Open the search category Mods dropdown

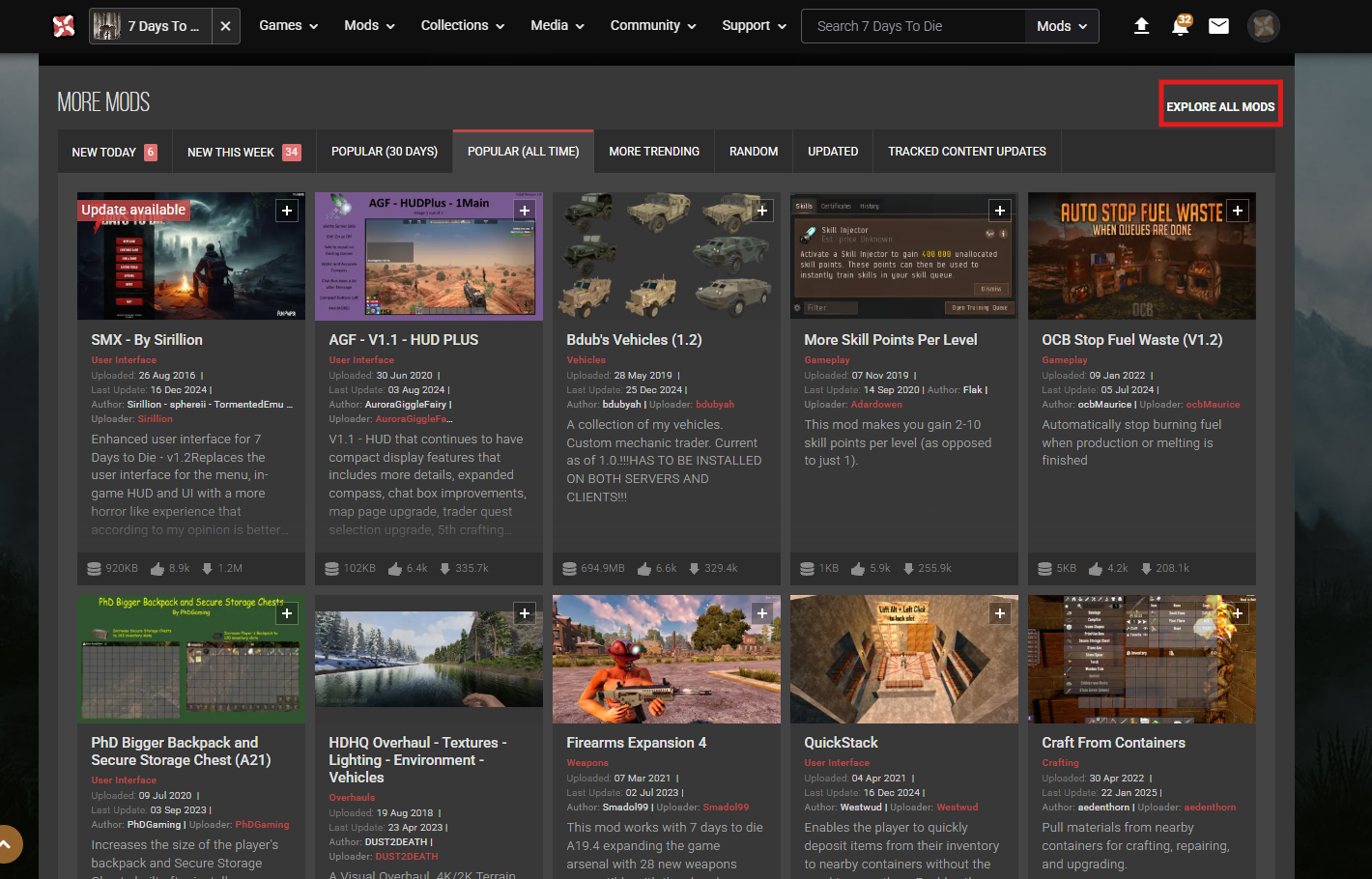point(1062,26)
